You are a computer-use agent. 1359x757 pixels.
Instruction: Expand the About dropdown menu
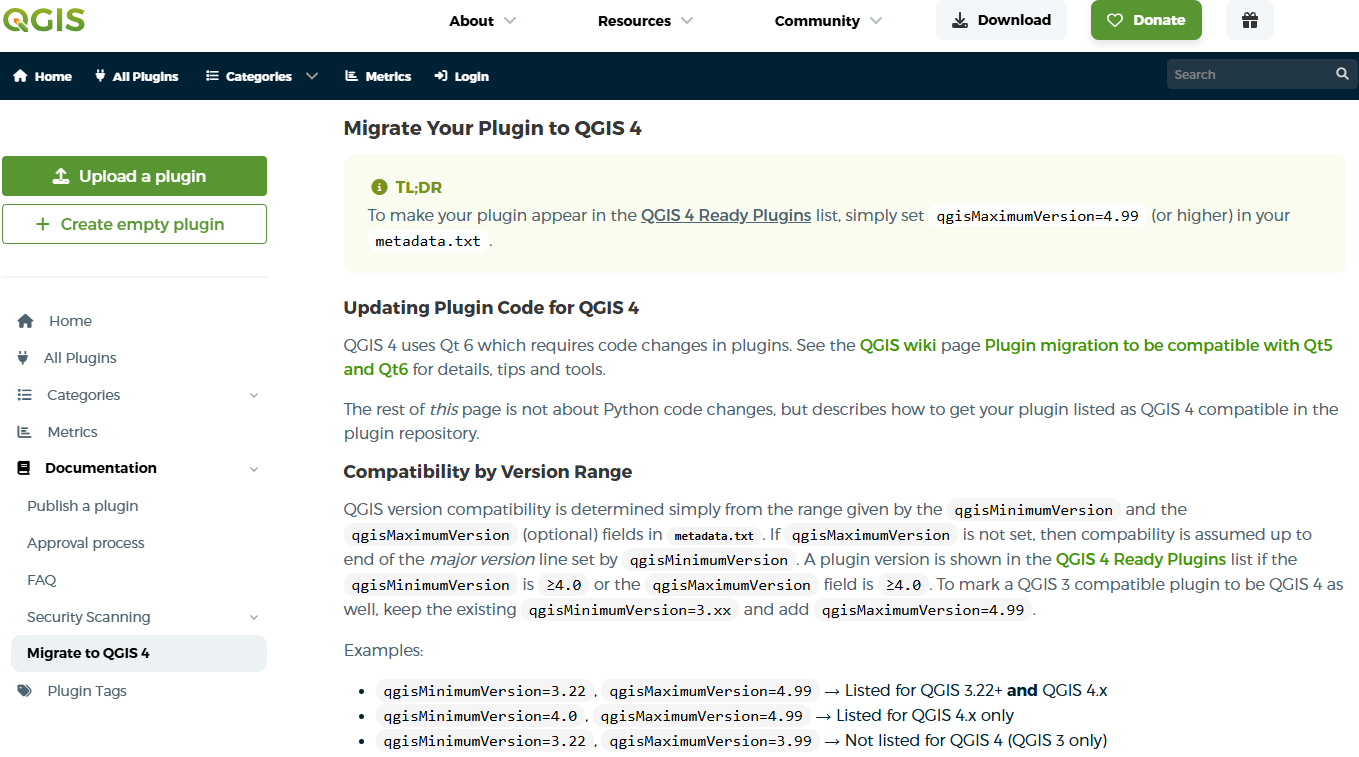pos(482,21)
